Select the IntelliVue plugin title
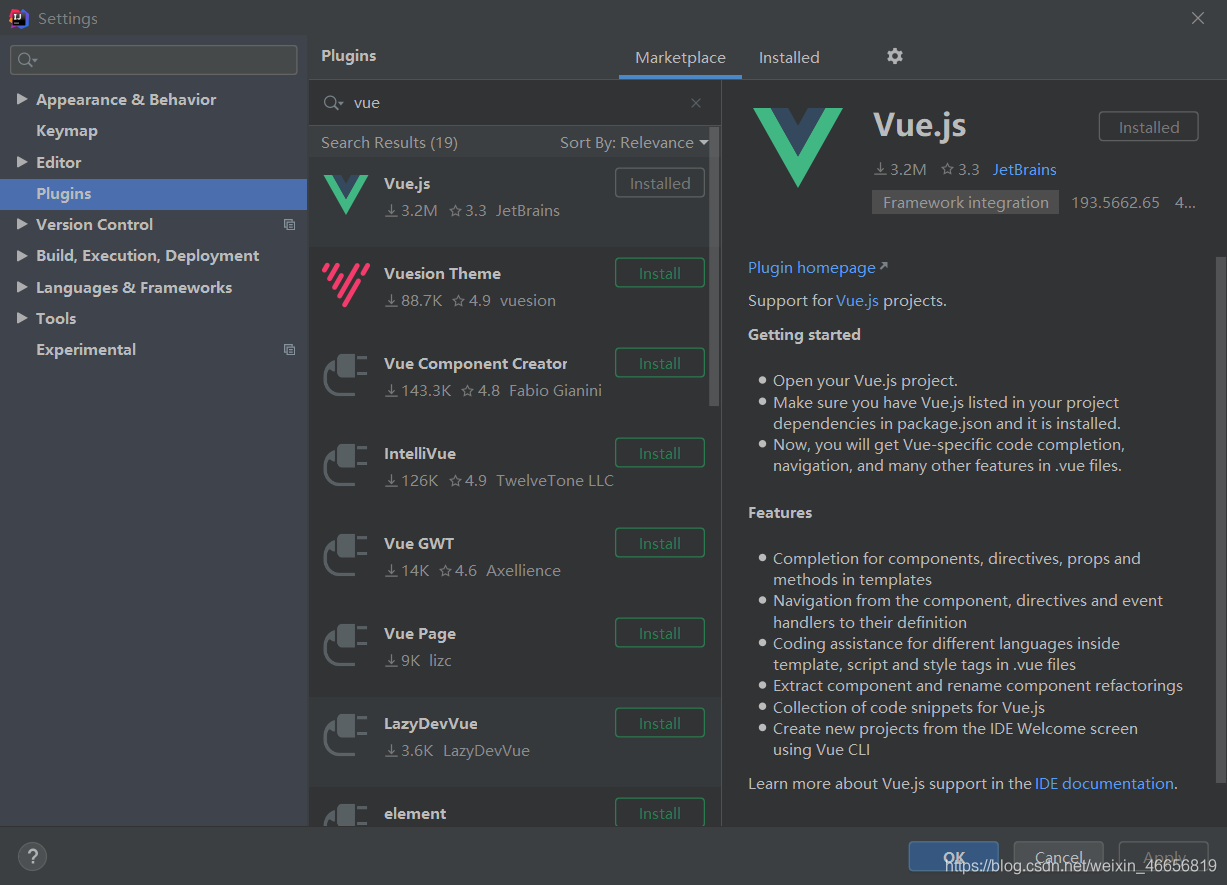Image resolution: width=1227 pixels, height=885 pixels. click(x=420, y=454)
